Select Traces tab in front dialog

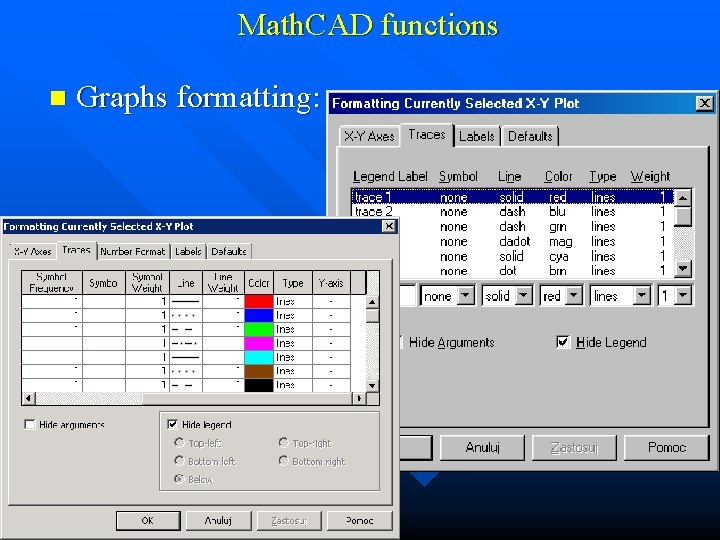click(76, 250)
